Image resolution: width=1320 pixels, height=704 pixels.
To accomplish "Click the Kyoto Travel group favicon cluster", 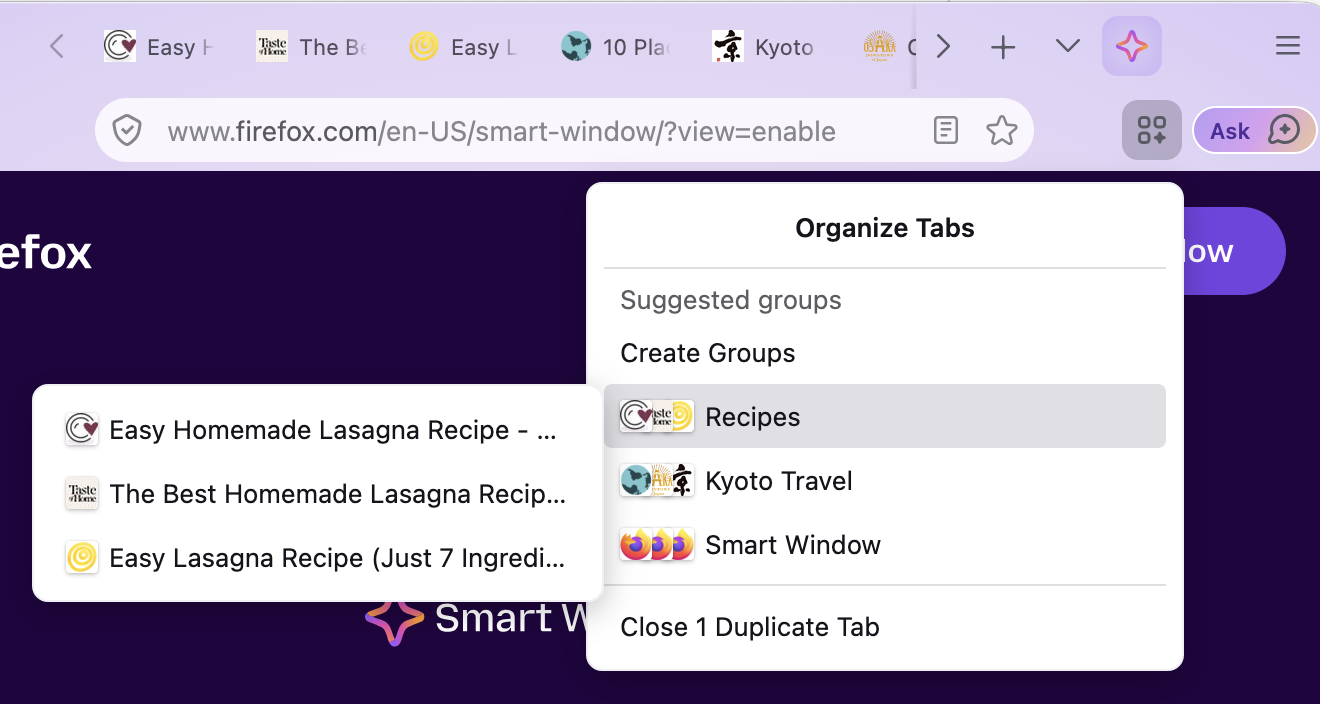I will (657, 480).
